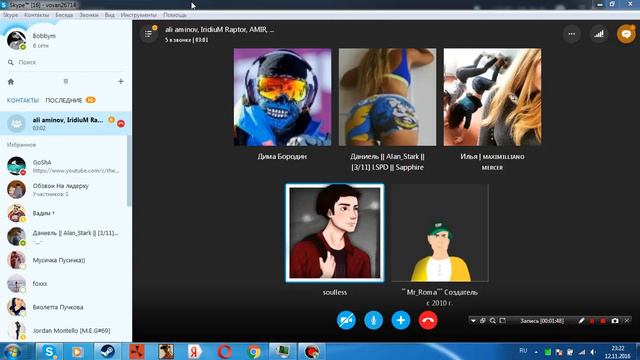Select the soulless participant picture
The image size is (640, 360).
(x=335, y=233)
